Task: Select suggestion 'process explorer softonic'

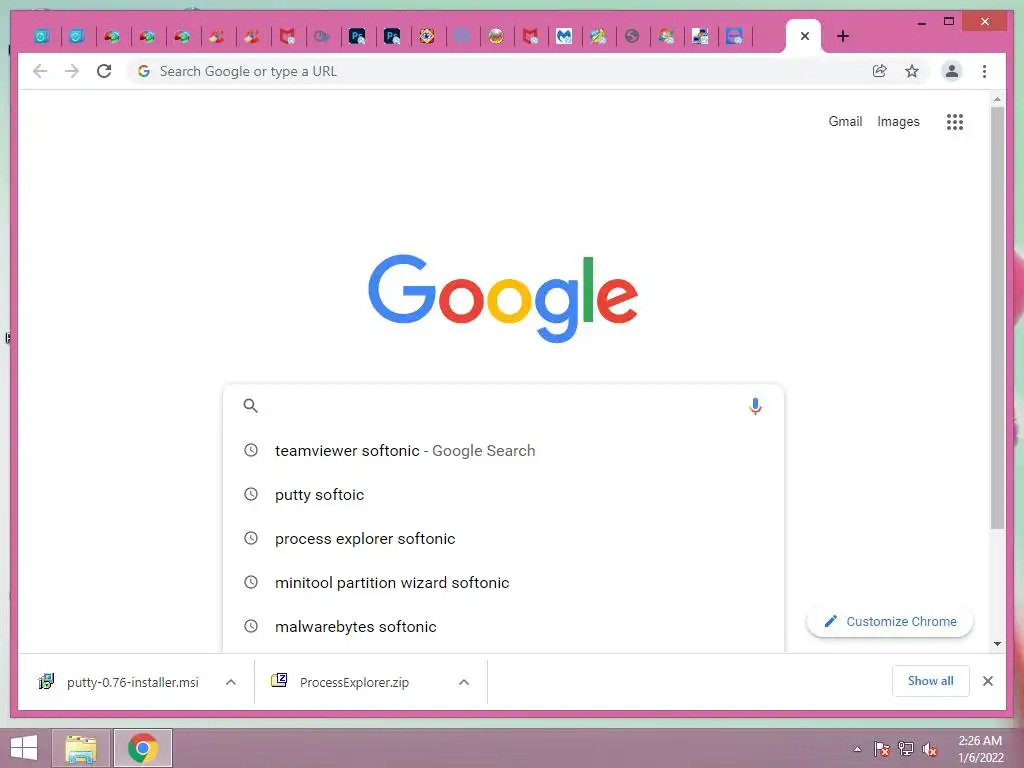Action: coord(503,539)
